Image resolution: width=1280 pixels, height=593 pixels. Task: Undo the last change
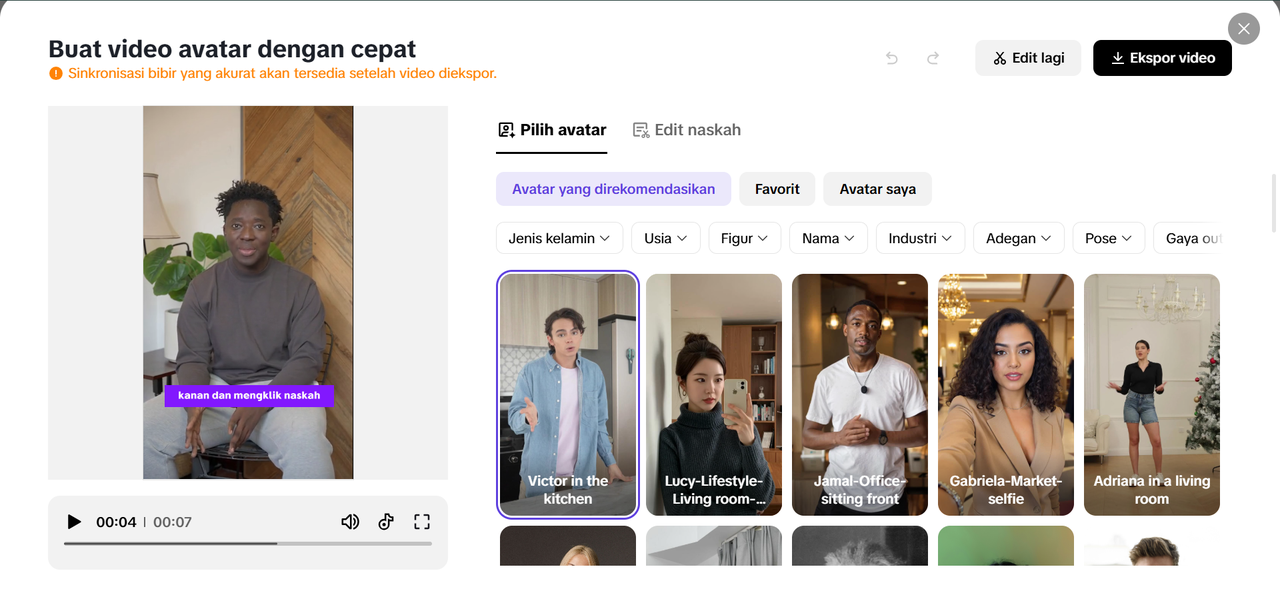point(892,58)
